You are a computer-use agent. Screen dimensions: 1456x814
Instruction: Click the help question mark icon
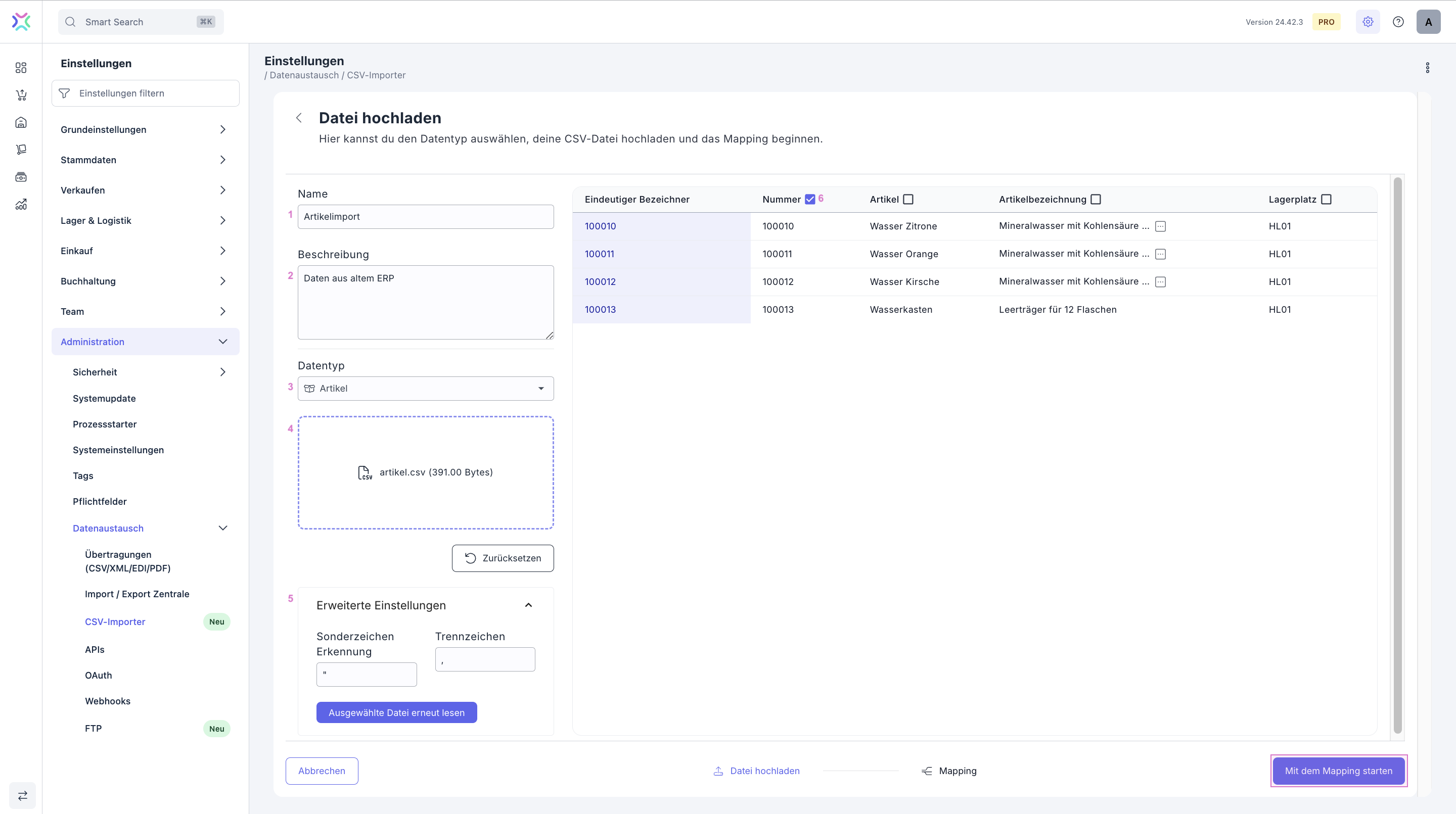[x=1398, y=22]
